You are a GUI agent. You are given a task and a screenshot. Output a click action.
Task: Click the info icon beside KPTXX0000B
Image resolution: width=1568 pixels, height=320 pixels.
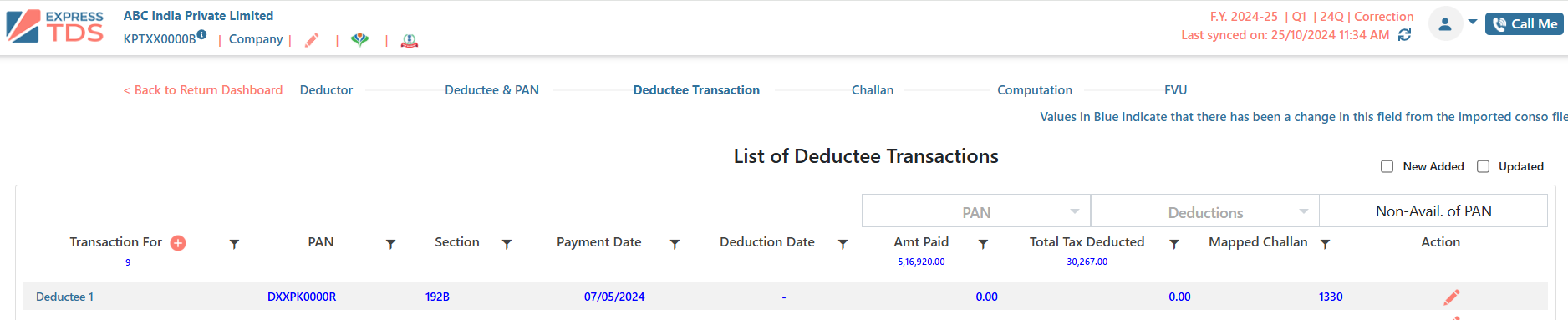click(201, 35)
